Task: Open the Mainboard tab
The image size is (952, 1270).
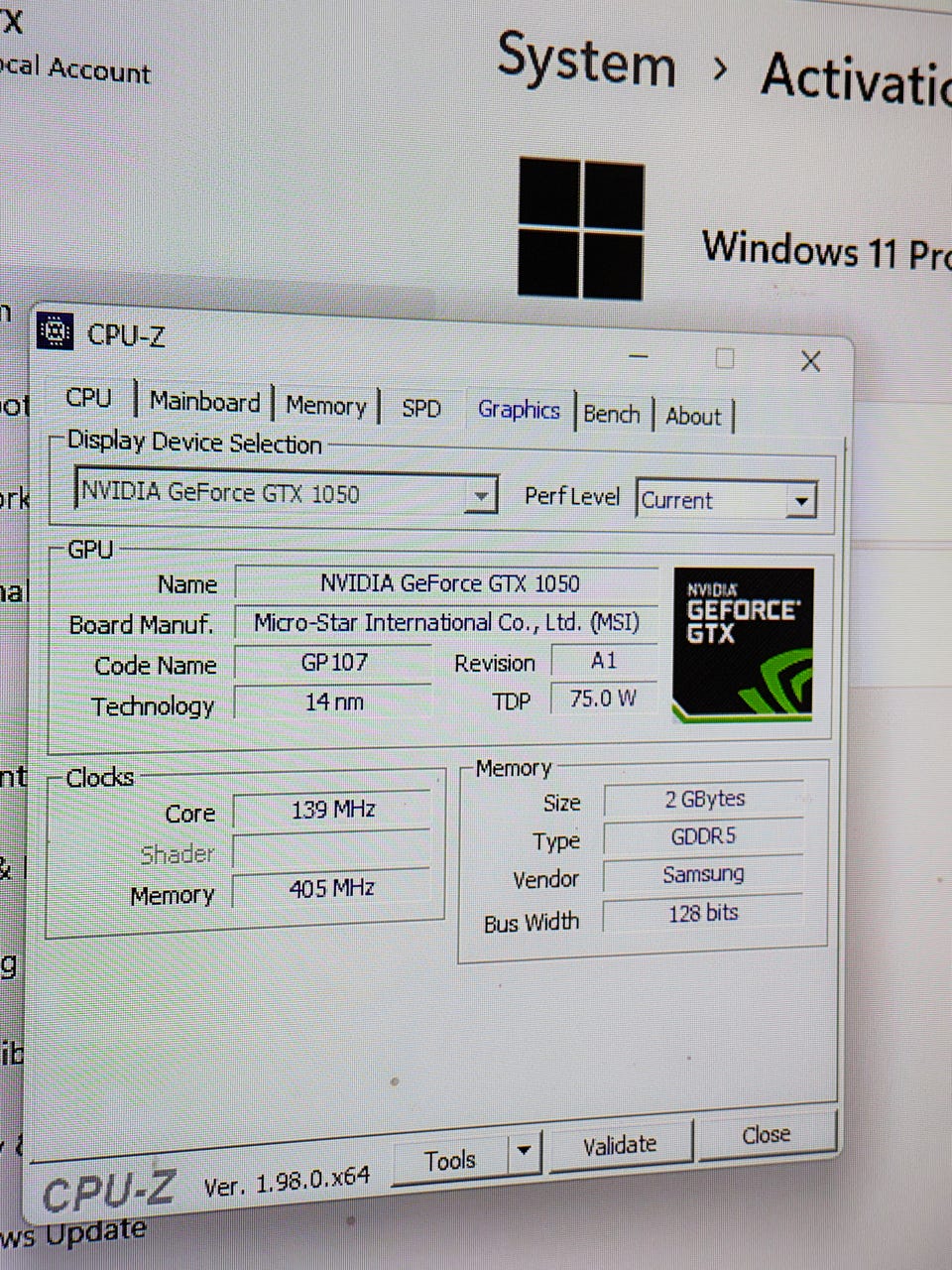Action: pos(204,402)
